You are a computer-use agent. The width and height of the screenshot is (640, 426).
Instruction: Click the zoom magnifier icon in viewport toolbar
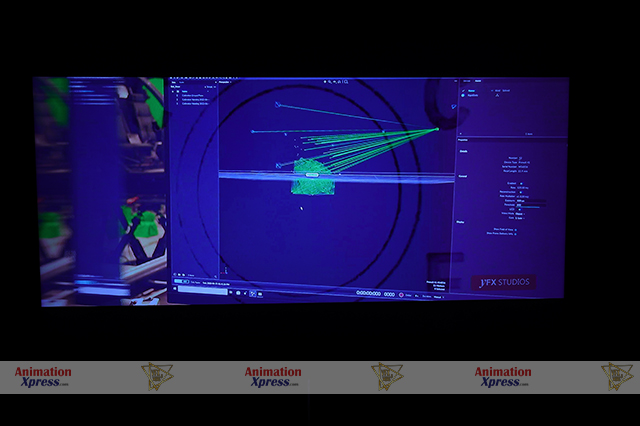point(328,81)
